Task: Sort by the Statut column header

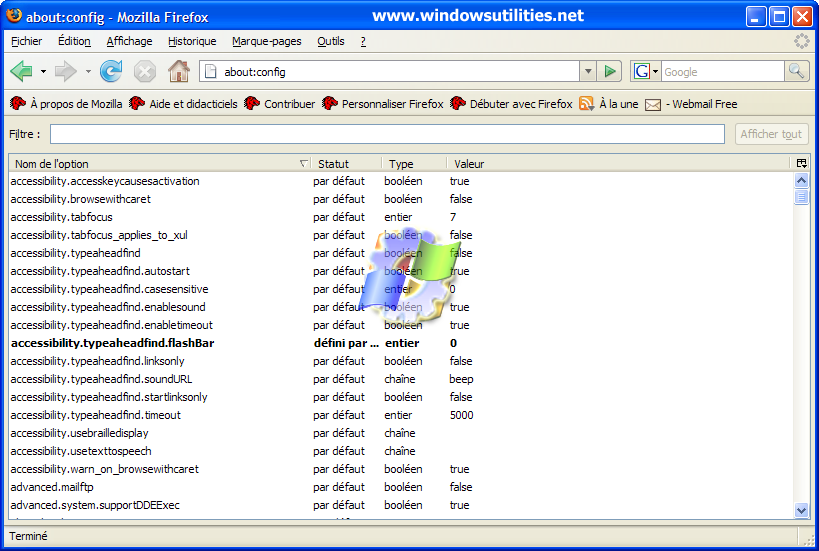Action: (346, 164)
